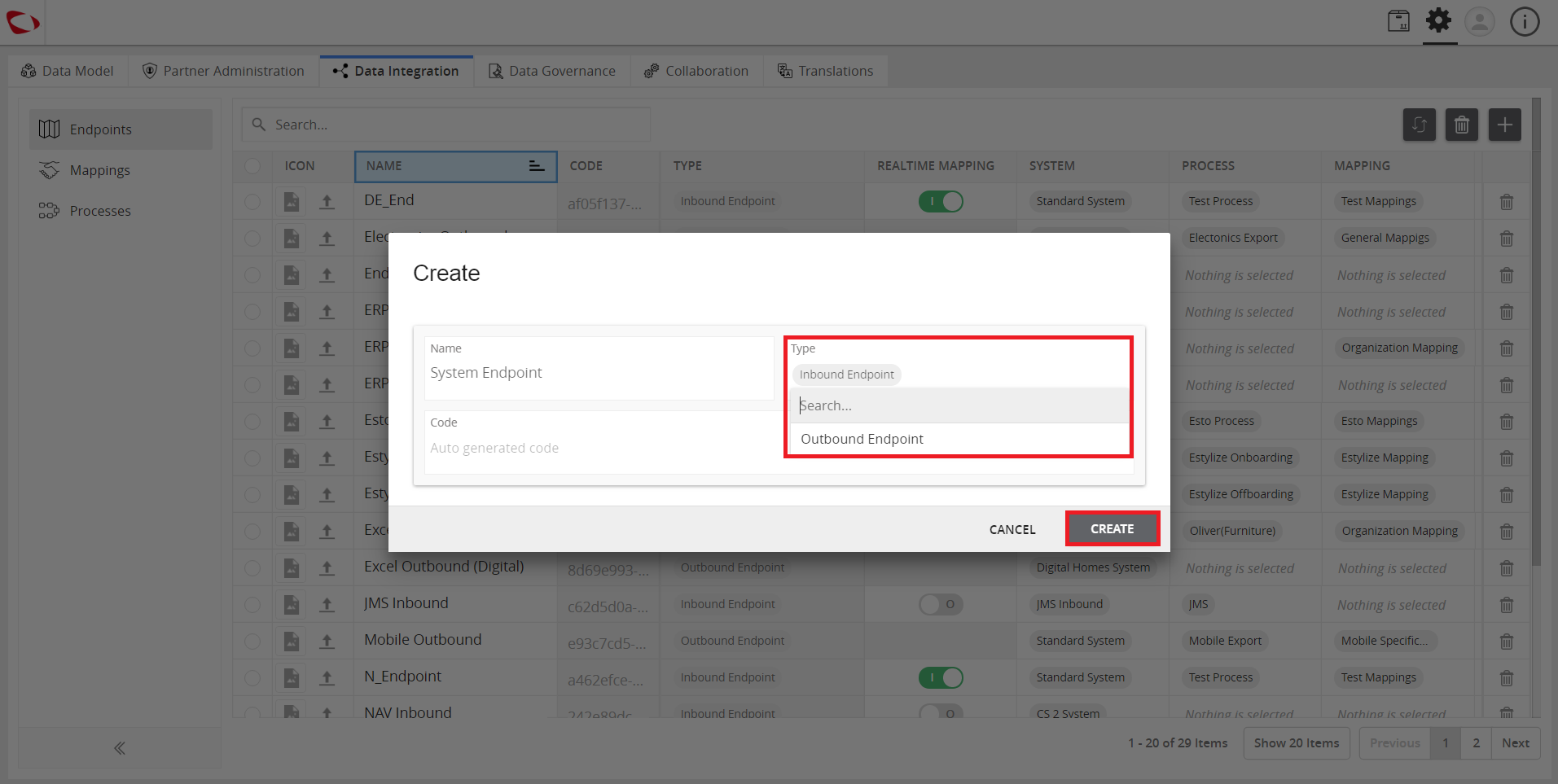Screen dimensions: 1558x784
Task: Select the N_Endpoint row checkbox
Action: (x=252, y=678)
